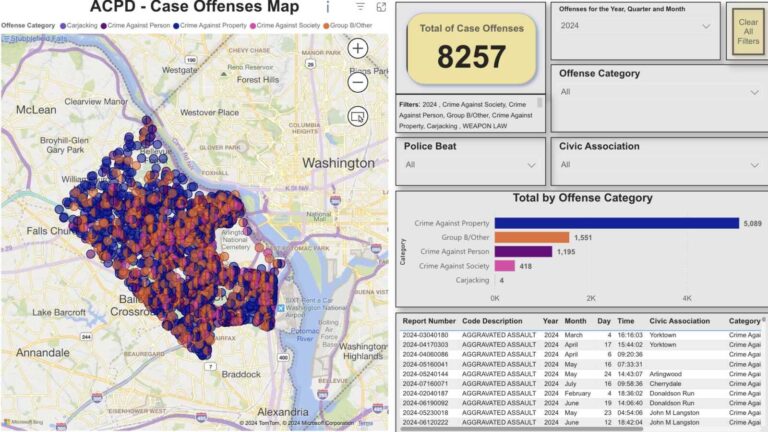The width and height of the screenshot is (768, 432).
Task: Click the Cherrydale civic association cell
Action: (x=665, y=384)
